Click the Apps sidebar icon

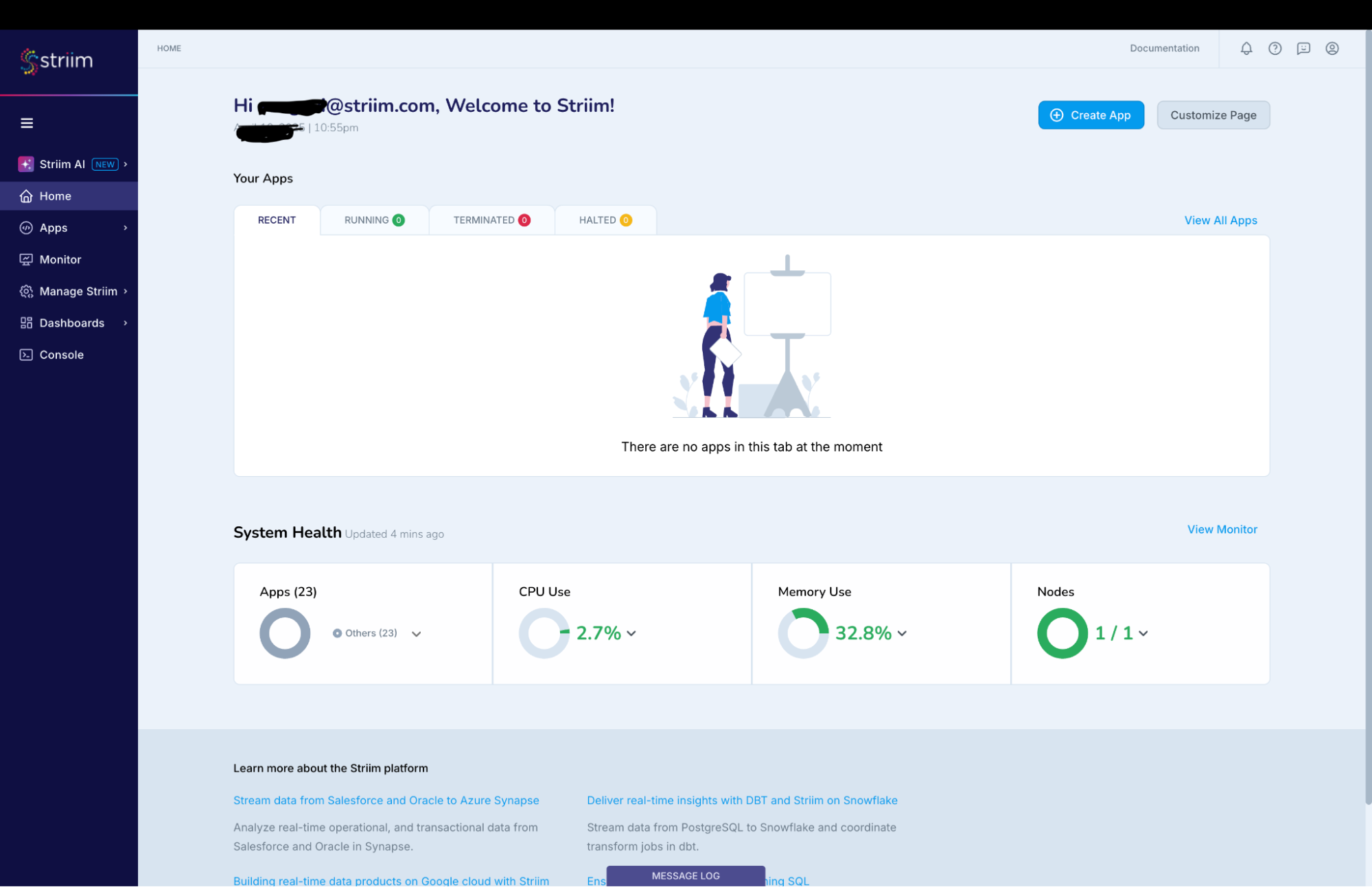click(x=26, y=228)
